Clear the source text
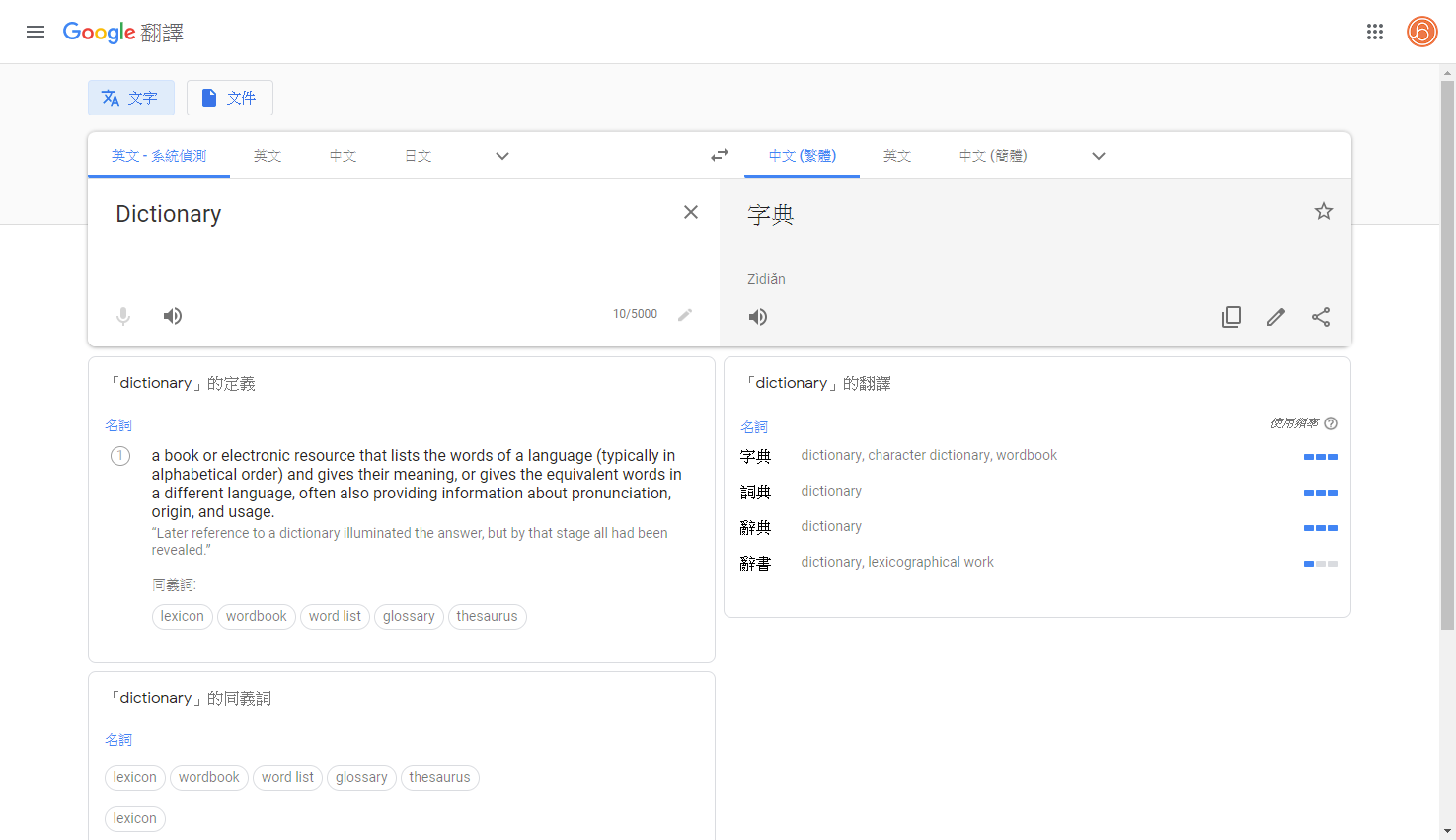This screenshot has height=840, width=1456. tap(691, 212)
